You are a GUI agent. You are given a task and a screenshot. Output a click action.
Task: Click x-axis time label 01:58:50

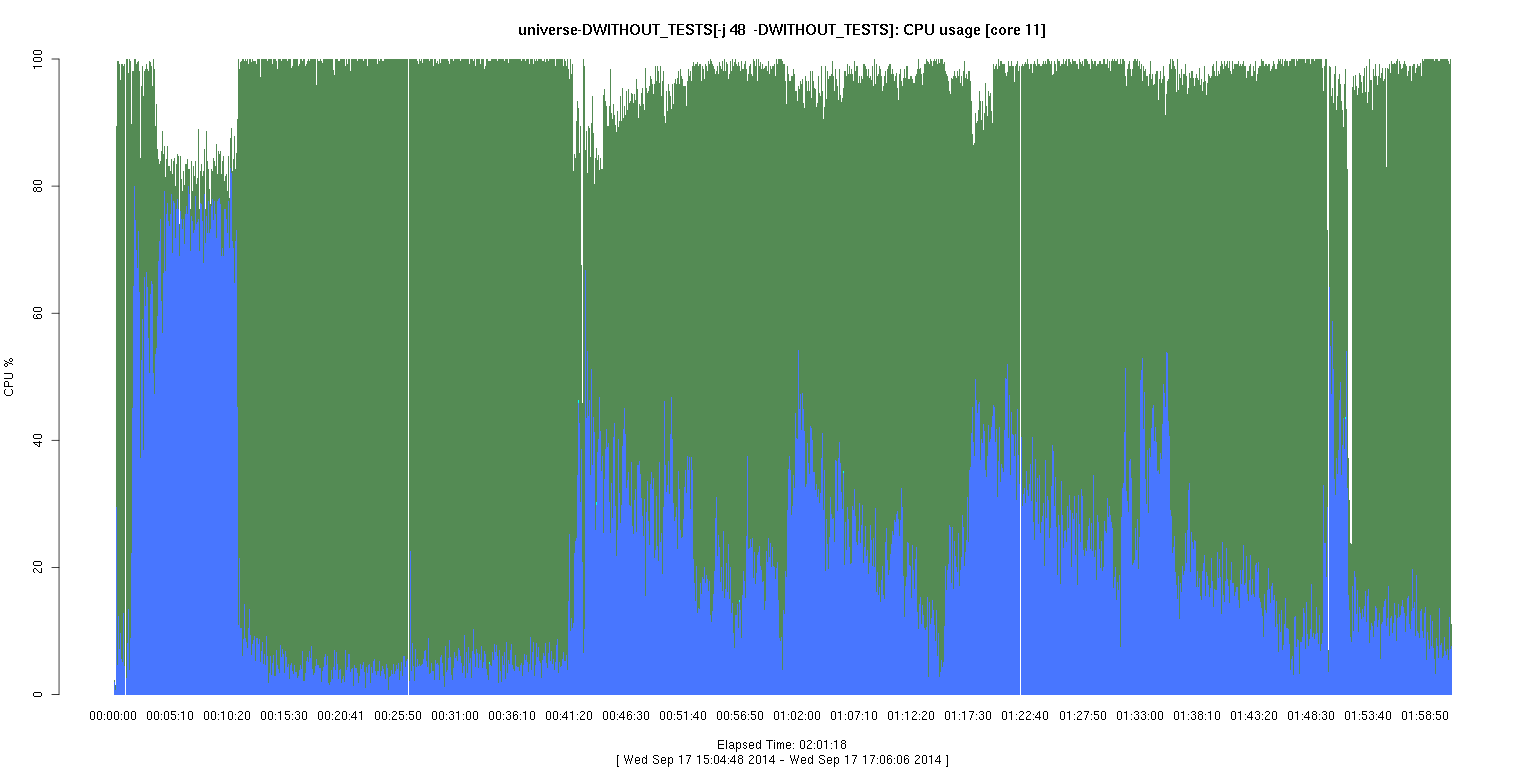point(1425,716)
